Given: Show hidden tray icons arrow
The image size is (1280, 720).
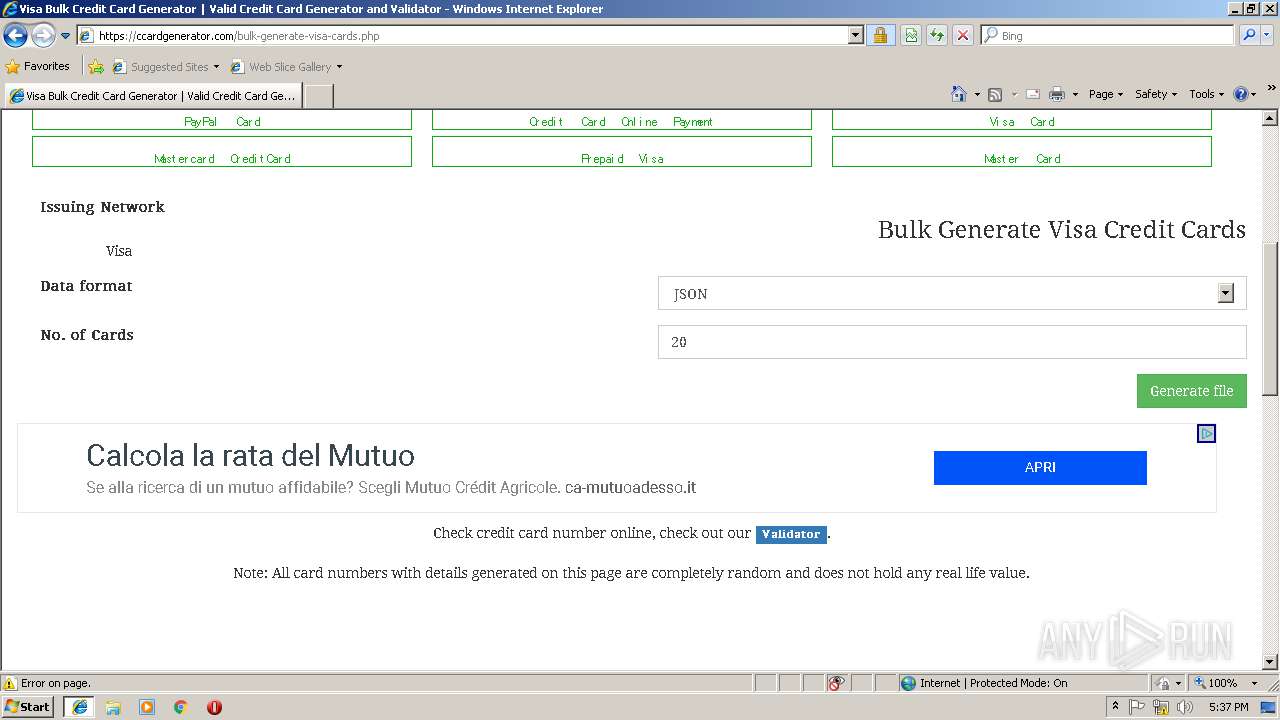Looking at the screenshot, I should pos(1115,707).
